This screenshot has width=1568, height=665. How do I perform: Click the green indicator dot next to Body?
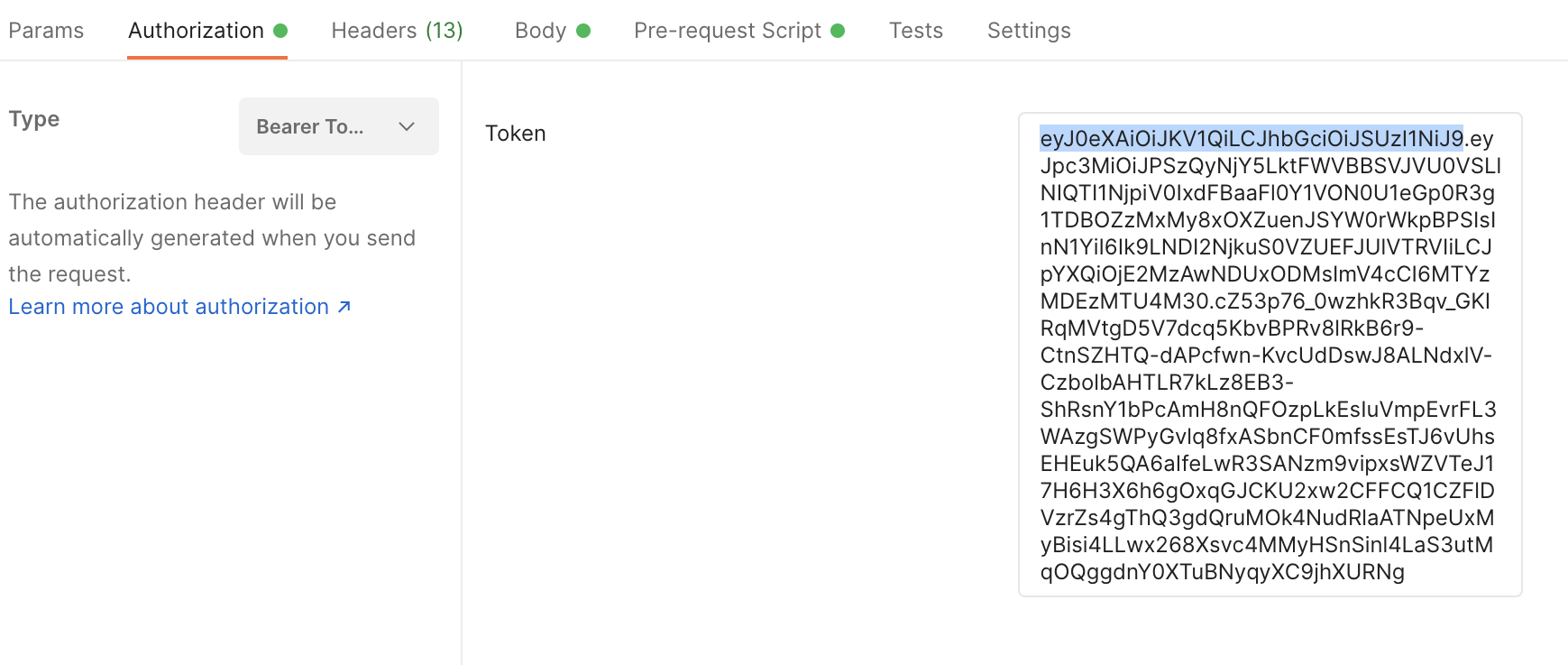(583, 31)
